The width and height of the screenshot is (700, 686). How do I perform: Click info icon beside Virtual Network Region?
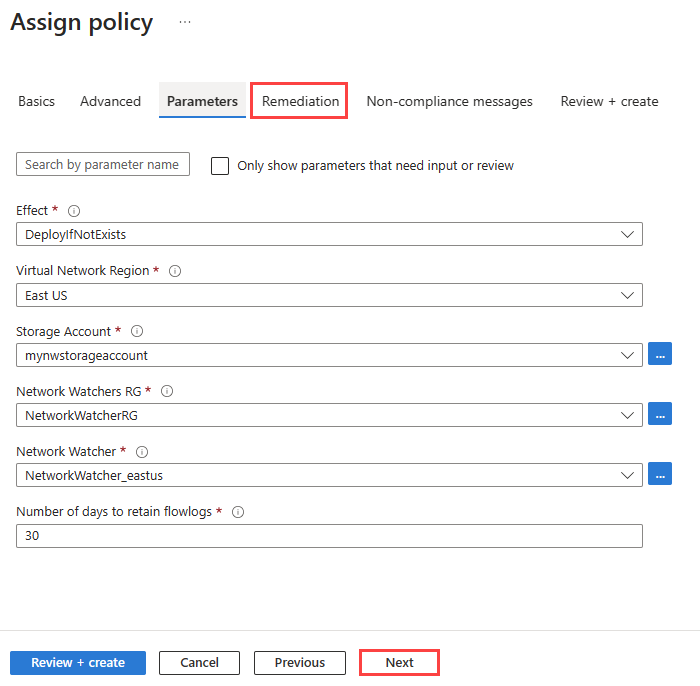(x=175, y=271)
